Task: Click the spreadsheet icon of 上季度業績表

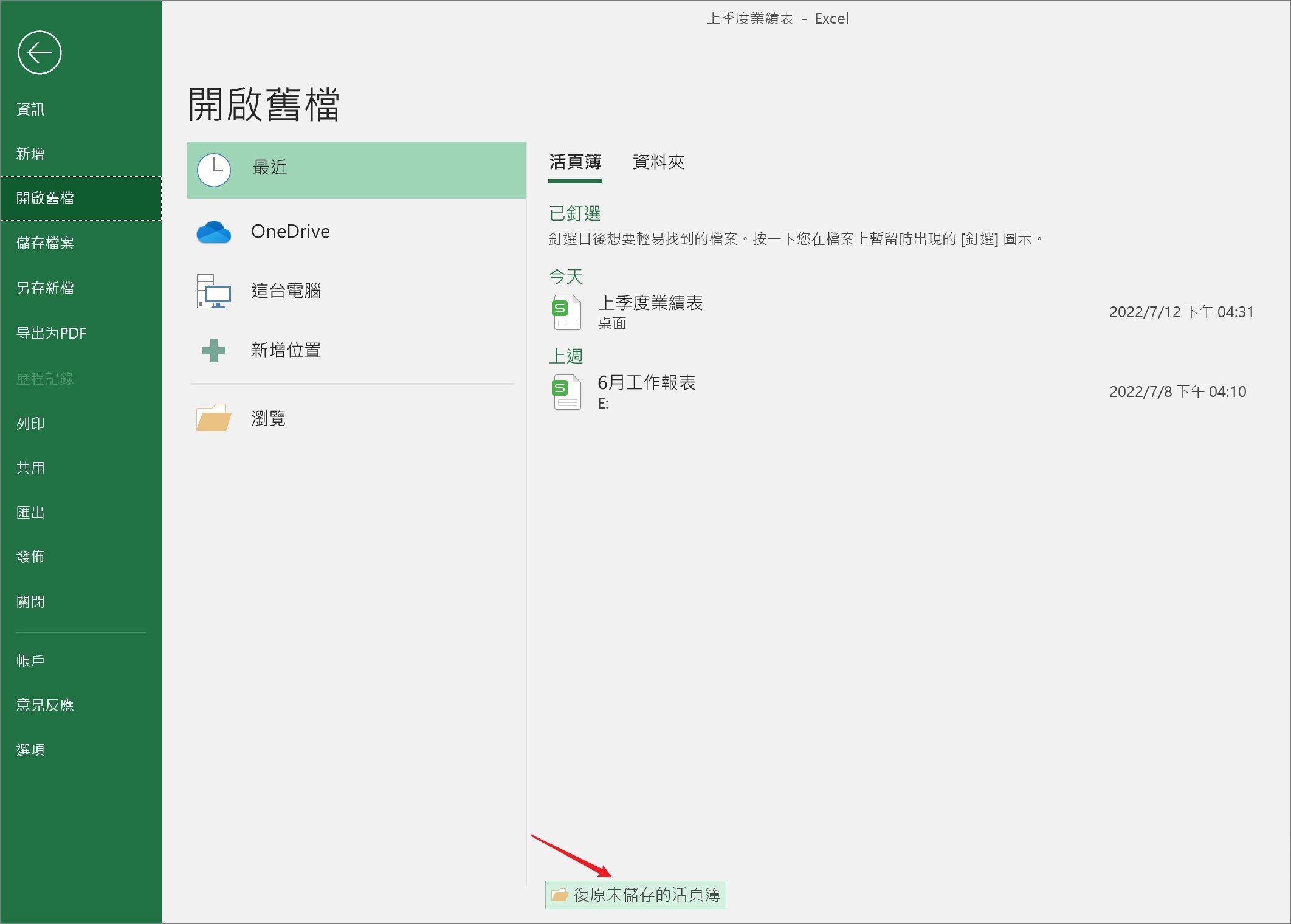Action: tap(566, 312)
